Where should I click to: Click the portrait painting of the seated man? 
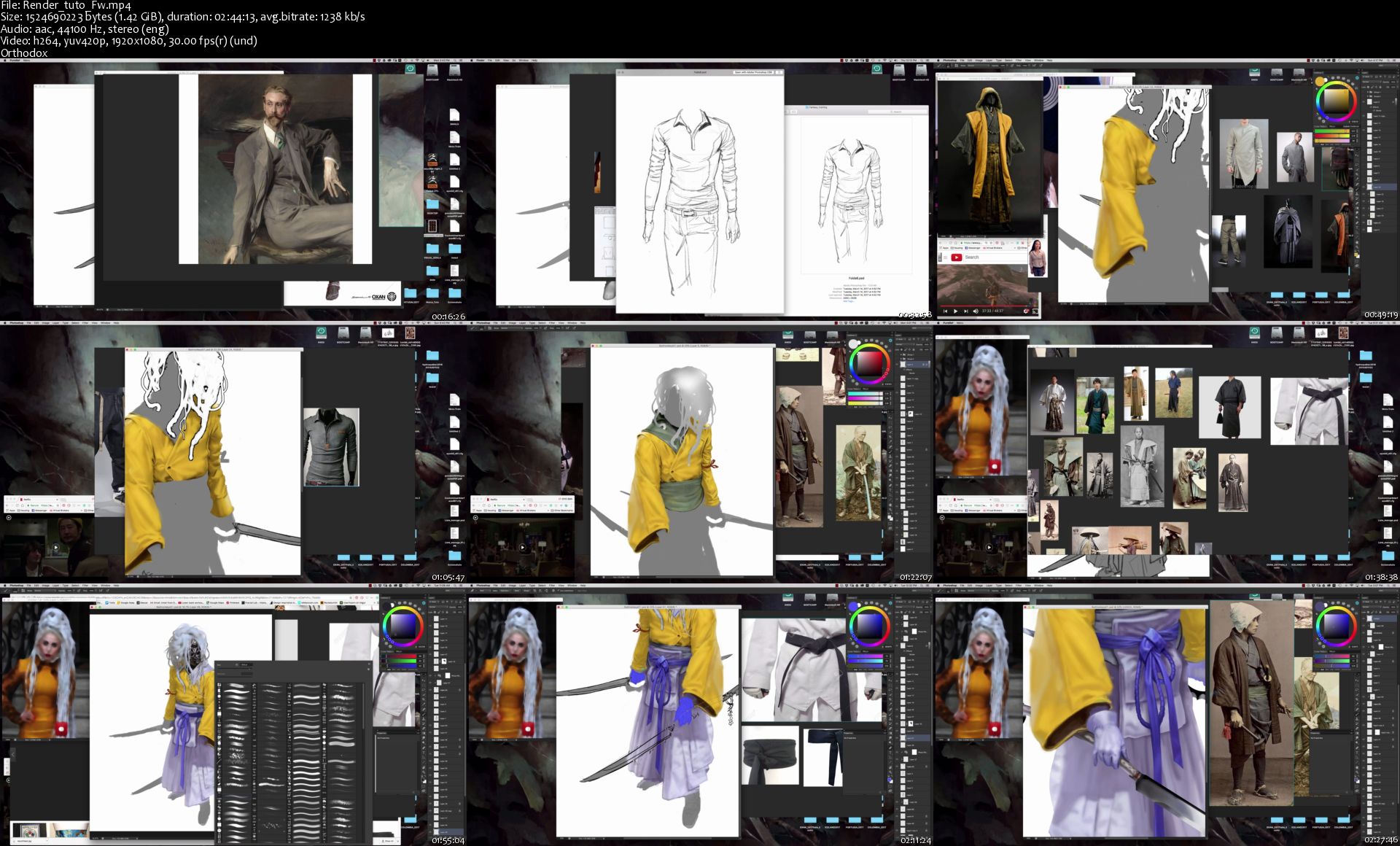[x=275, y=168]
